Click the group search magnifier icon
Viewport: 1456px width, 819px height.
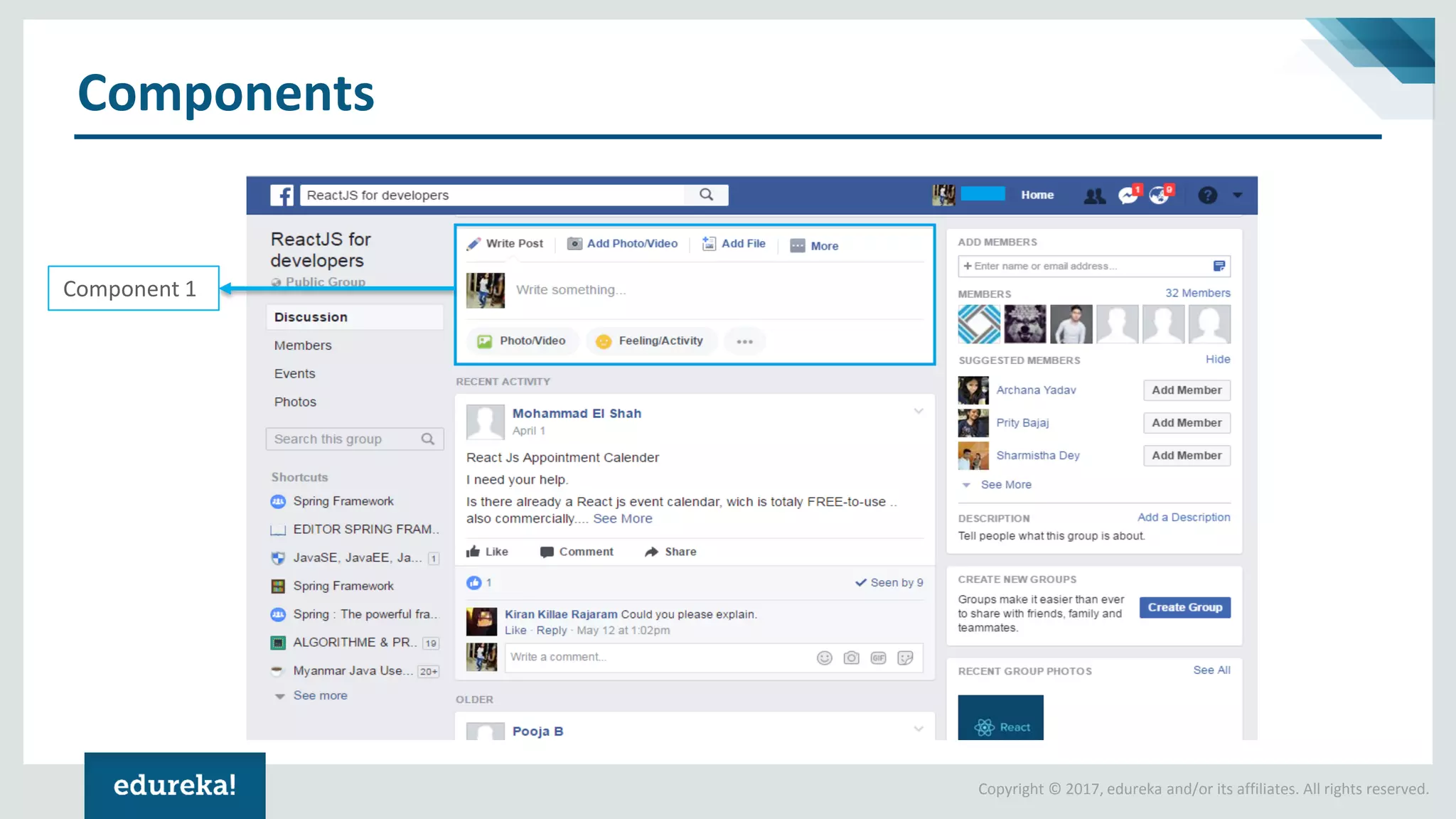(x=428, y=439)
